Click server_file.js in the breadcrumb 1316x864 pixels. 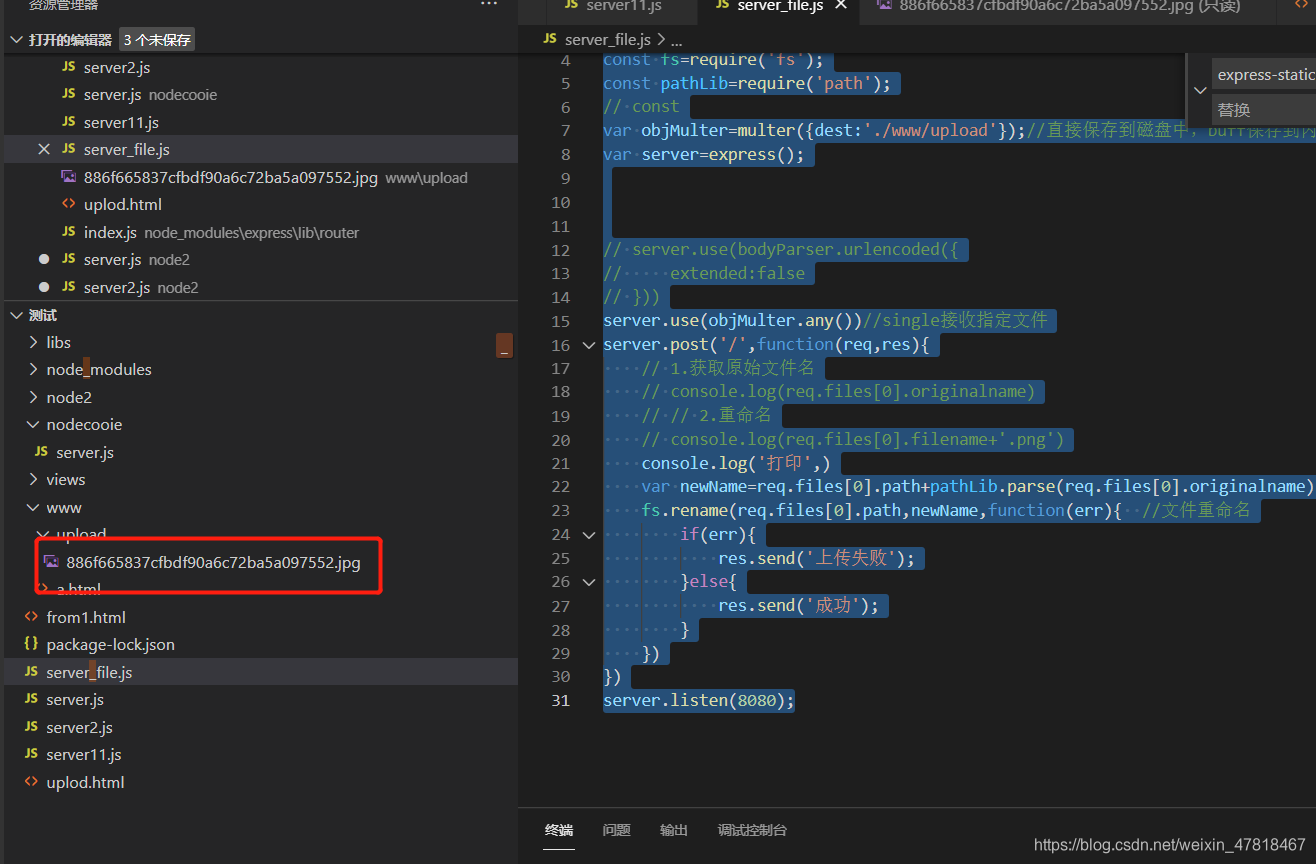[608, 39]
